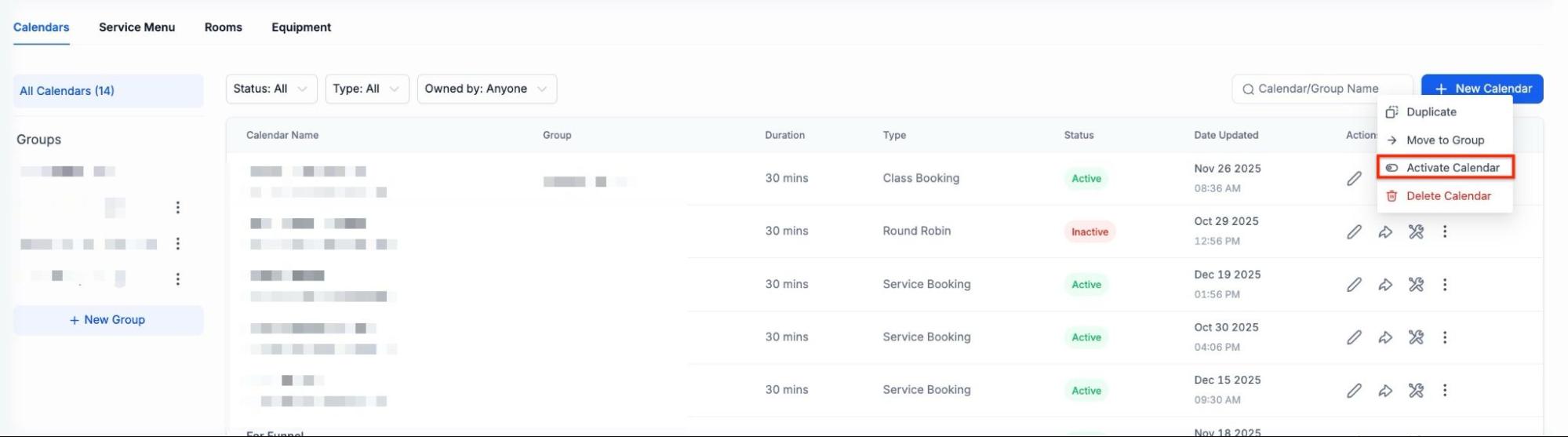The width and height of the screenshot is (1568, 437).
Task: Click edit pencil for Class Booking calendar
Action: (1354, 179)
